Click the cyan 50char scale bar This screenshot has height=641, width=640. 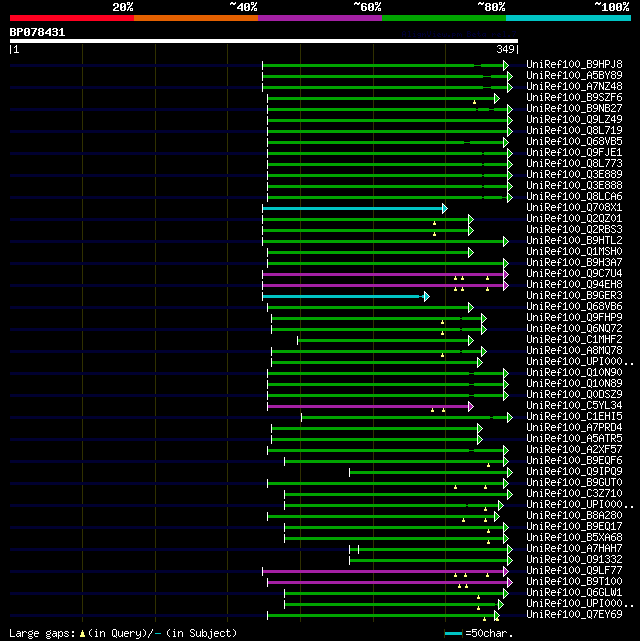pyautogui.click(x=453, y=634)
